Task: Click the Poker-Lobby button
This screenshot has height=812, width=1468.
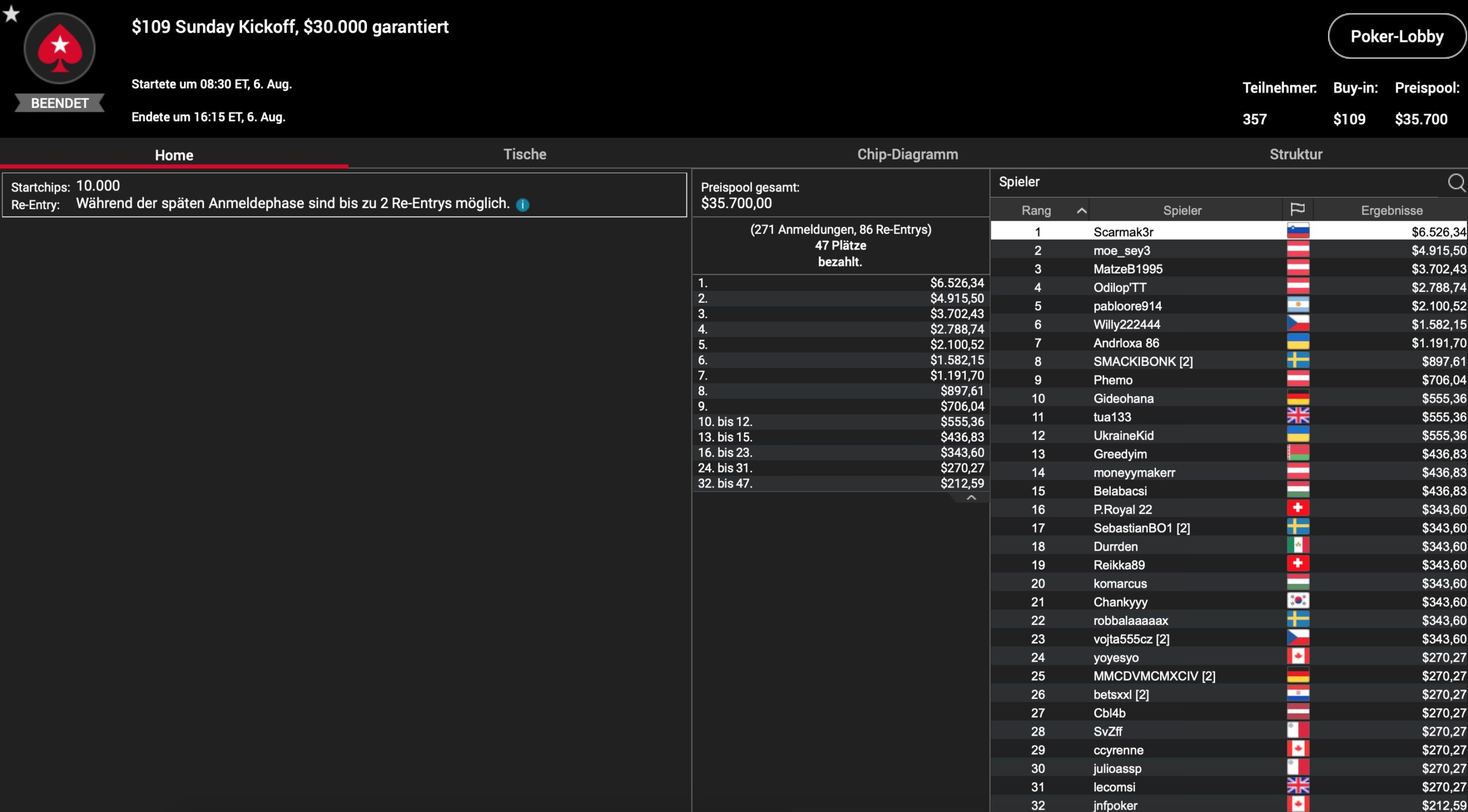Action: (1396, 37)
